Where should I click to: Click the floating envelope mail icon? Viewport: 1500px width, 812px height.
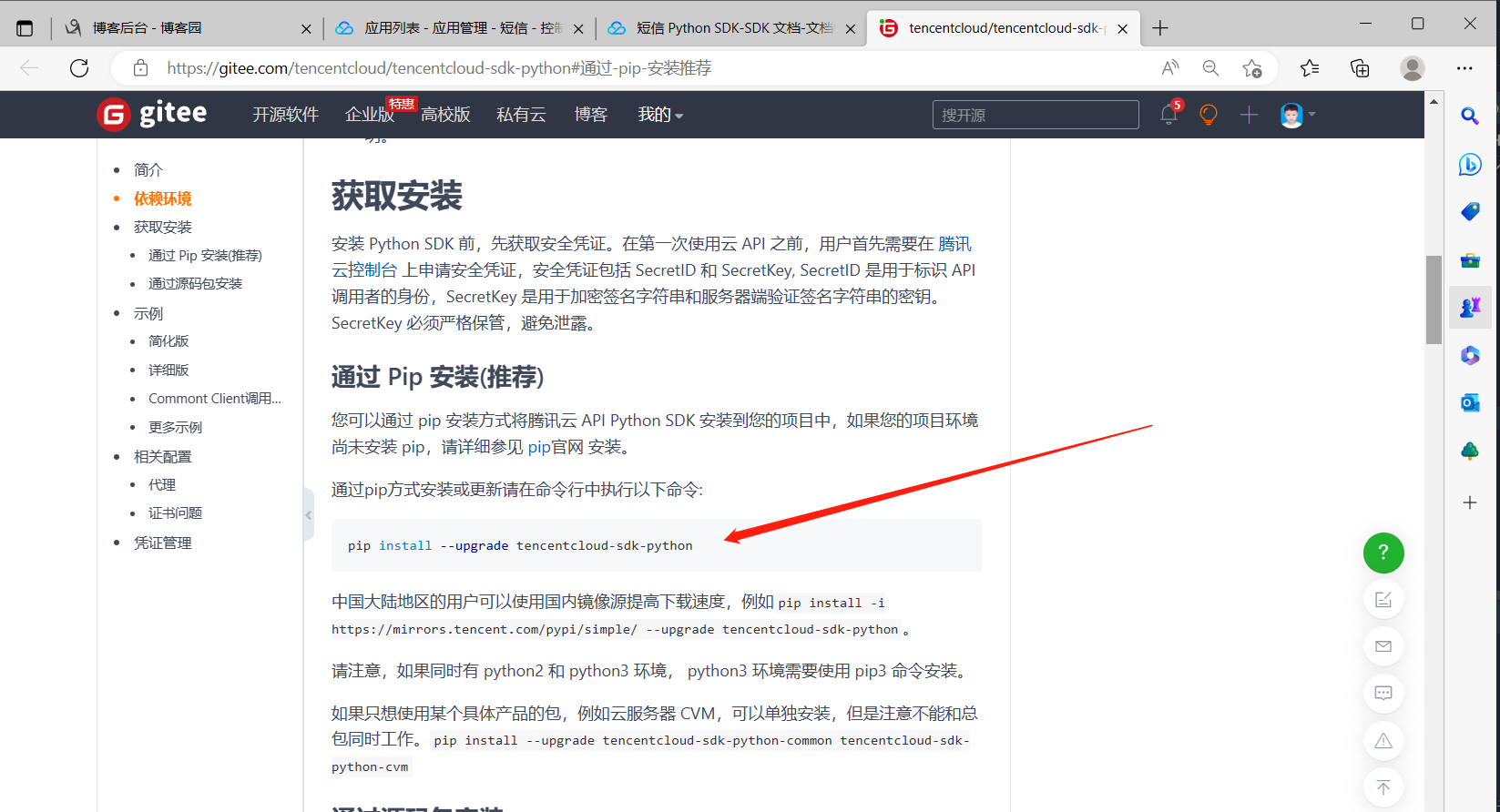(x=1383, y=646)
